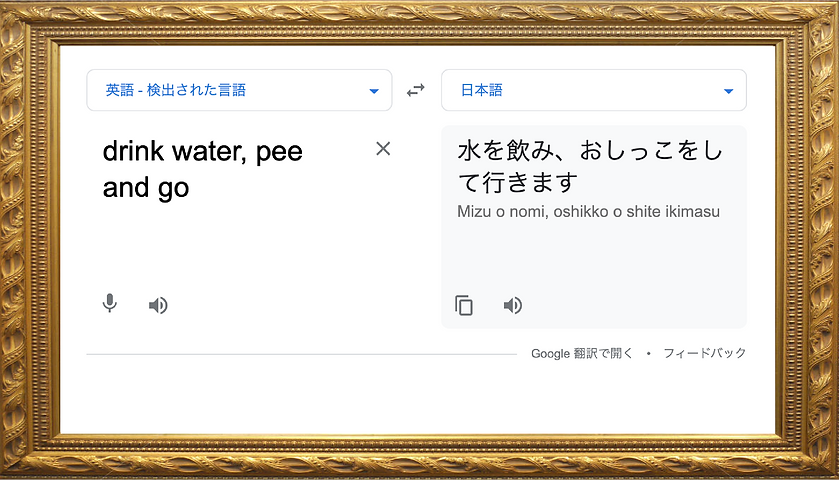The width and height of the screenshot is (839, 480).
Task: Place cursor after 'and go' text
Action: coord(190,187)
